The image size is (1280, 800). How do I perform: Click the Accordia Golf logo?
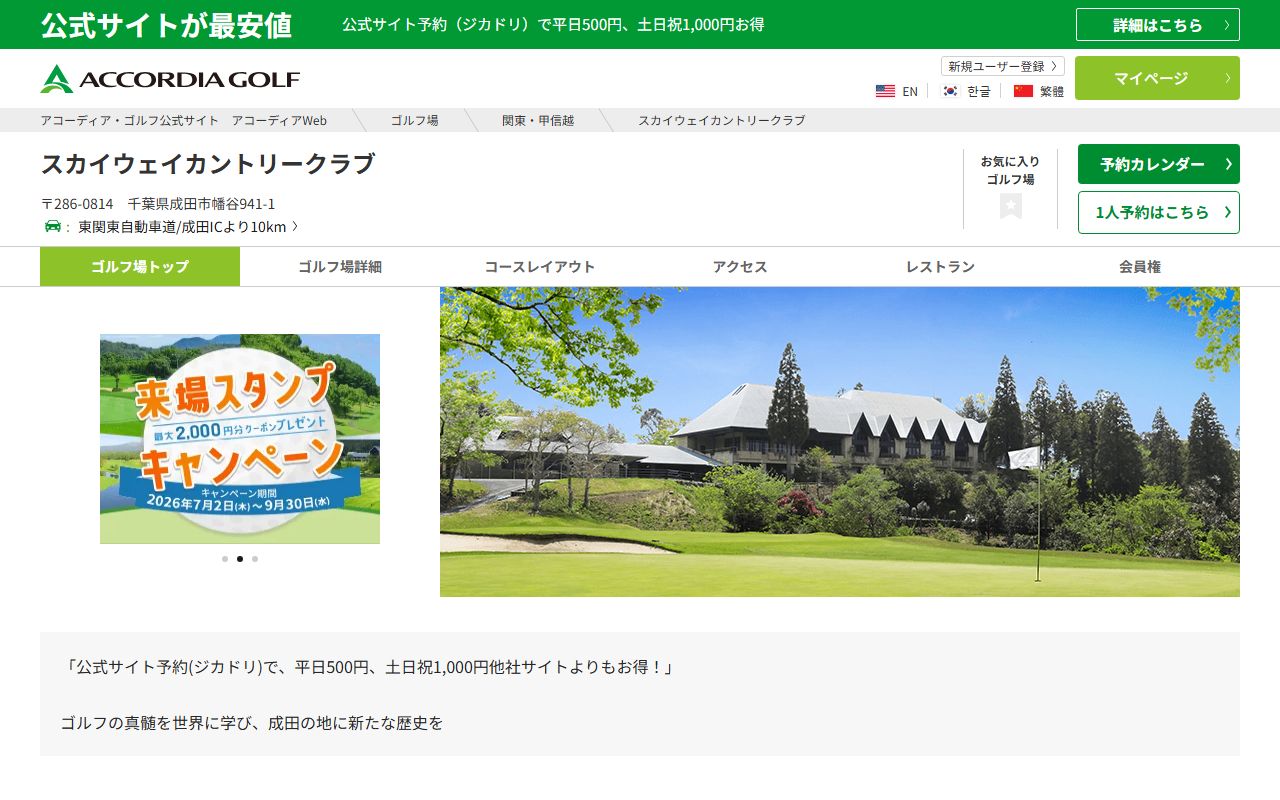(x=170, y=79)
